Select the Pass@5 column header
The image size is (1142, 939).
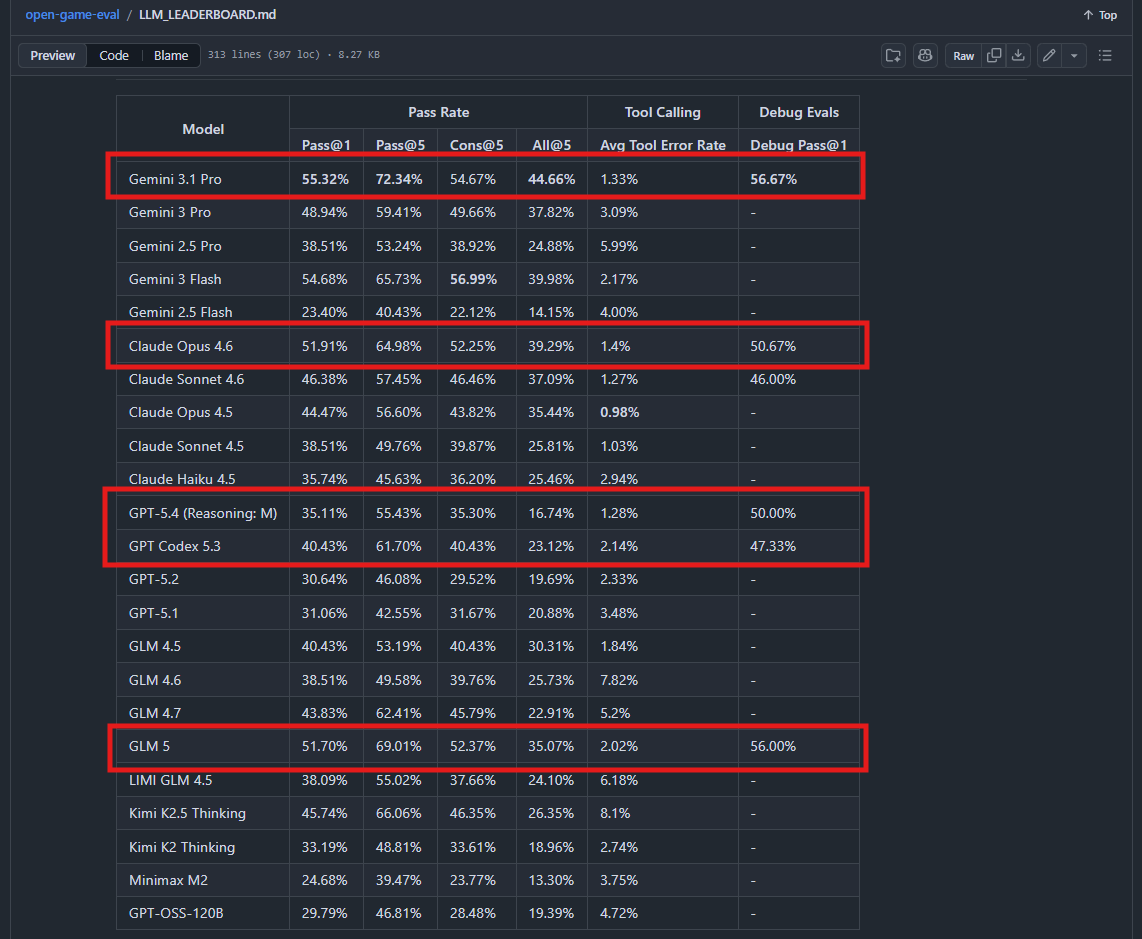[401, 145]
